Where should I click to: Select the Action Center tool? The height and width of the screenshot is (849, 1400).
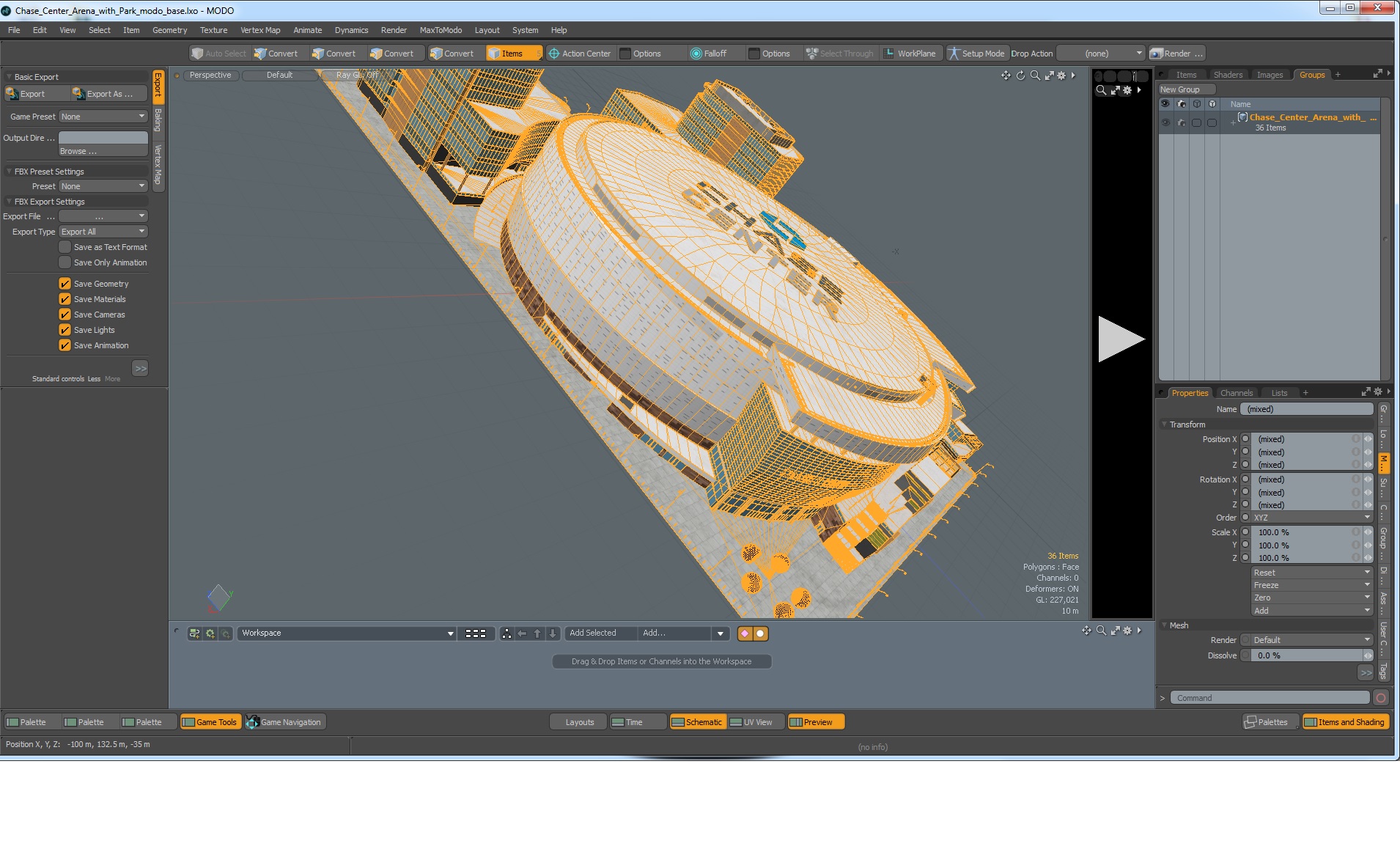point(579,54)
